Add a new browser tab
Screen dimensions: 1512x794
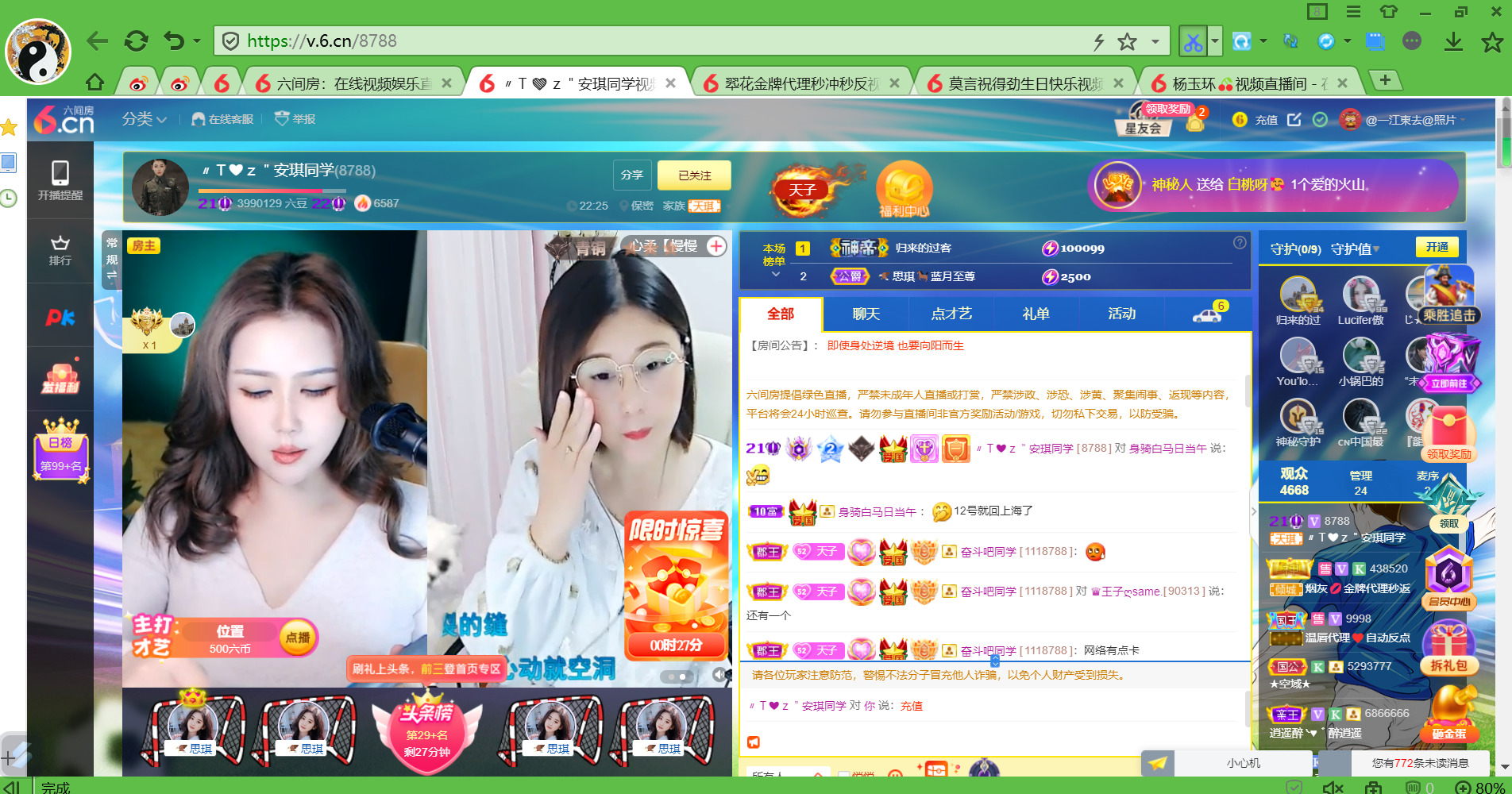tap(1385, 80)
